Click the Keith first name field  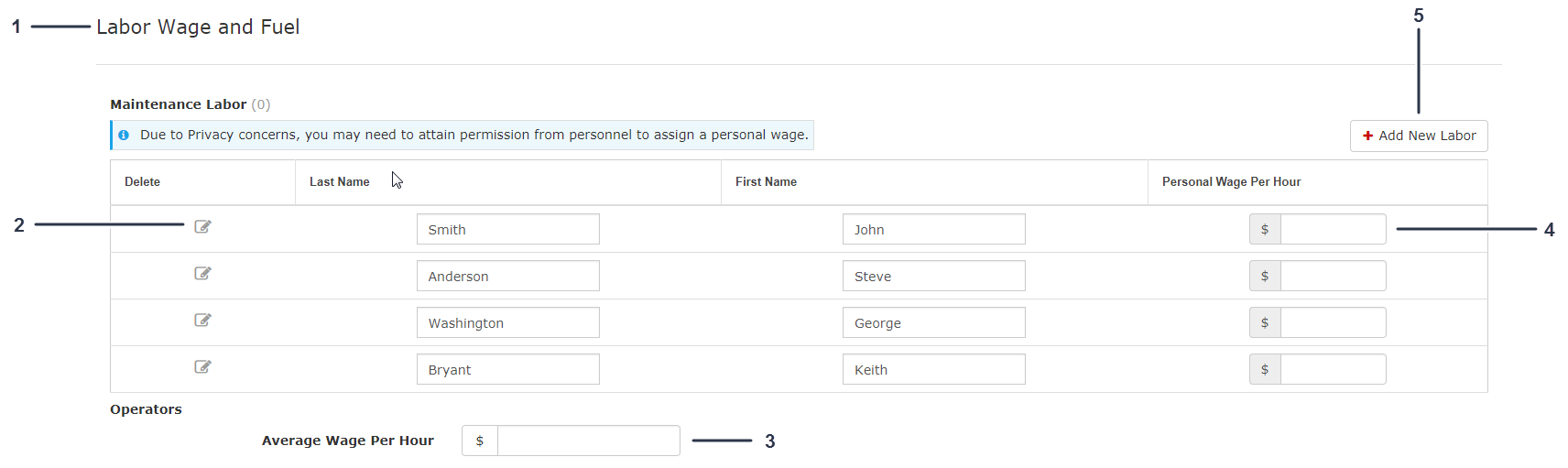point(933,370)
